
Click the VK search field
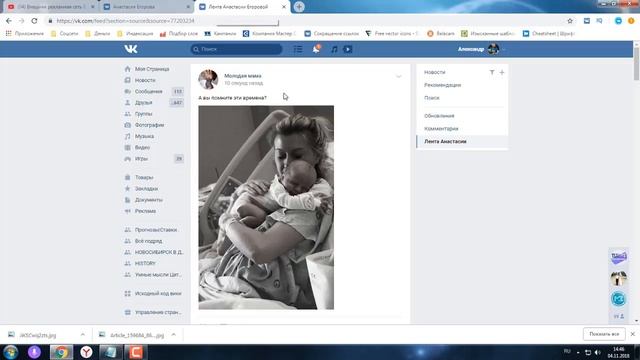point(236,49)
